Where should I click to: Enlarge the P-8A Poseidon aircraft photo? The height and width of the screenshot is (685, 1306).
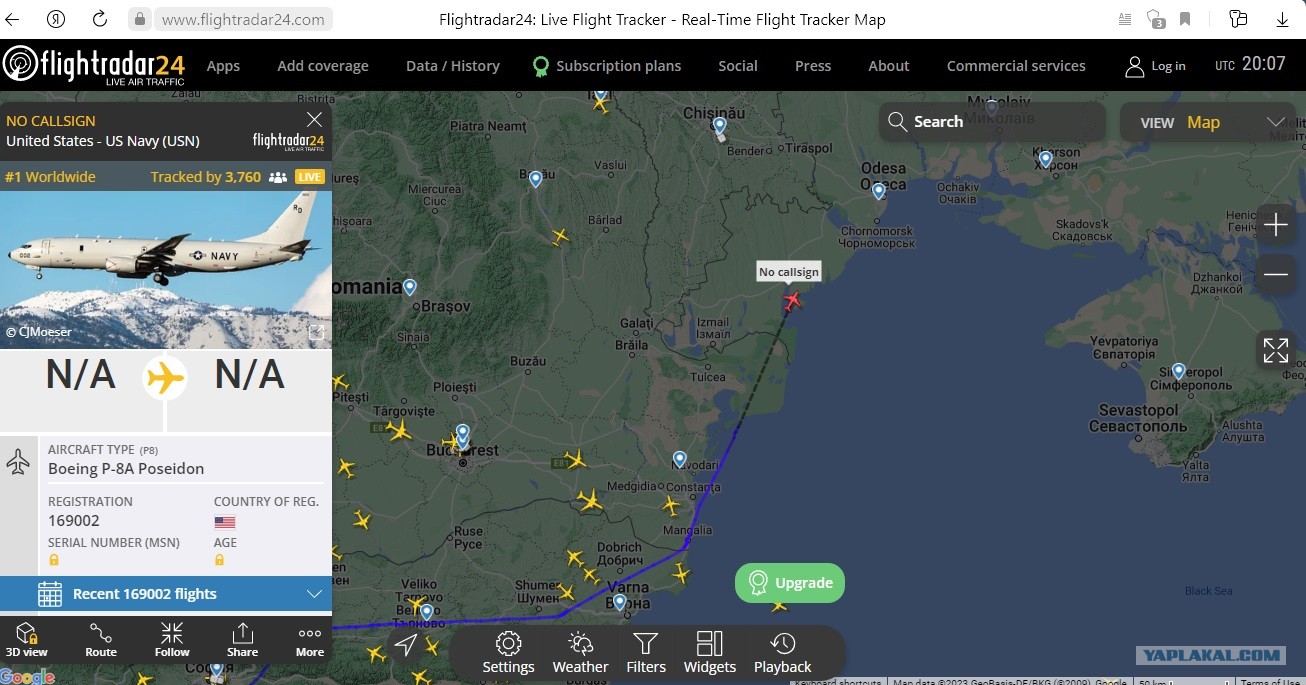166,270
